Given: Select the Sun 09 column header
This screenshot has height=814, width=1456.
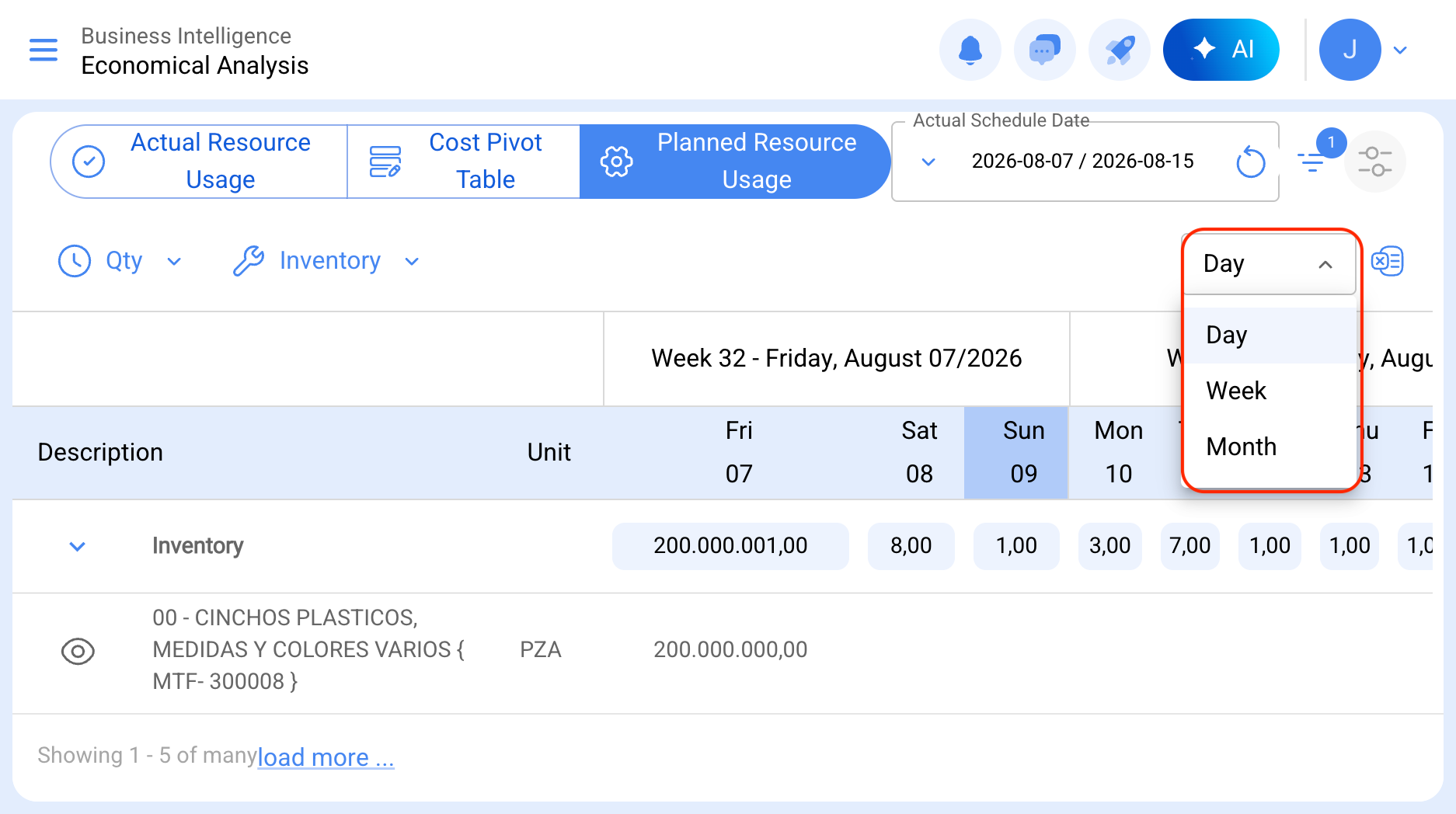Looking at the screenshot, I should pyautogui.click(x=1016, y=452).
